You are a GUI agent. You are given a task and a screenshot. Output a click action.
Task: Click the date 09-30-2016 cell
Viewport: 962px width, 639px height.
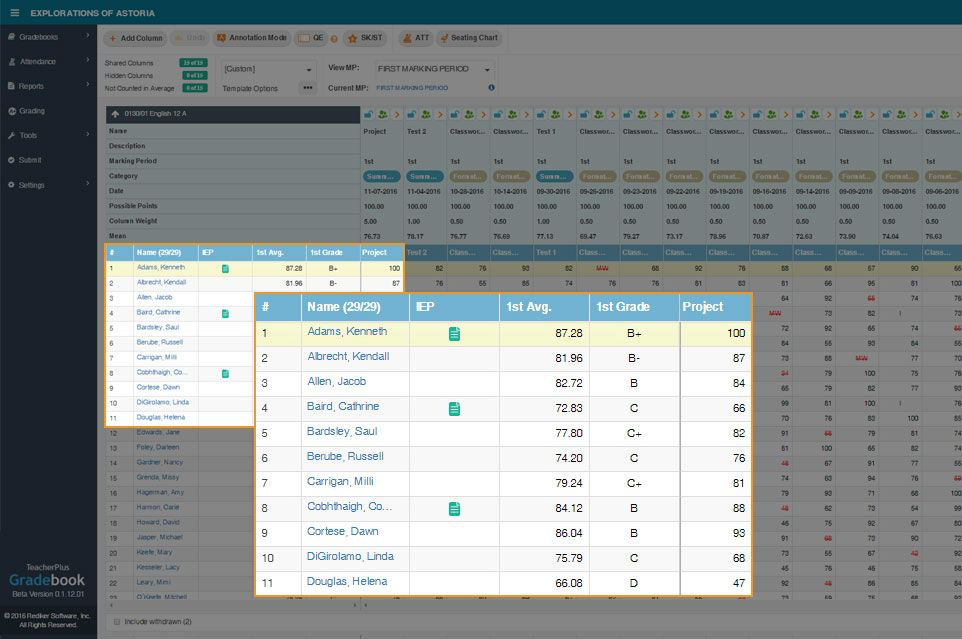tap(555, 191)
